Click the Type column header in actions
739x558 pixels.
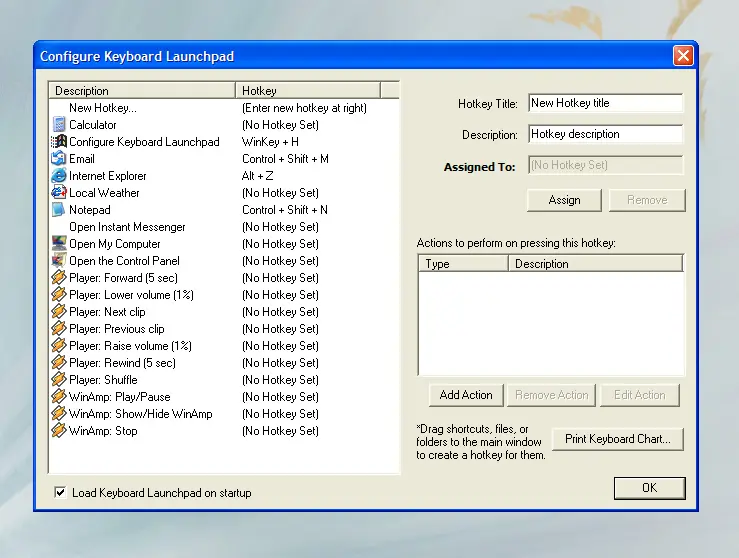(x=463, y=264)
